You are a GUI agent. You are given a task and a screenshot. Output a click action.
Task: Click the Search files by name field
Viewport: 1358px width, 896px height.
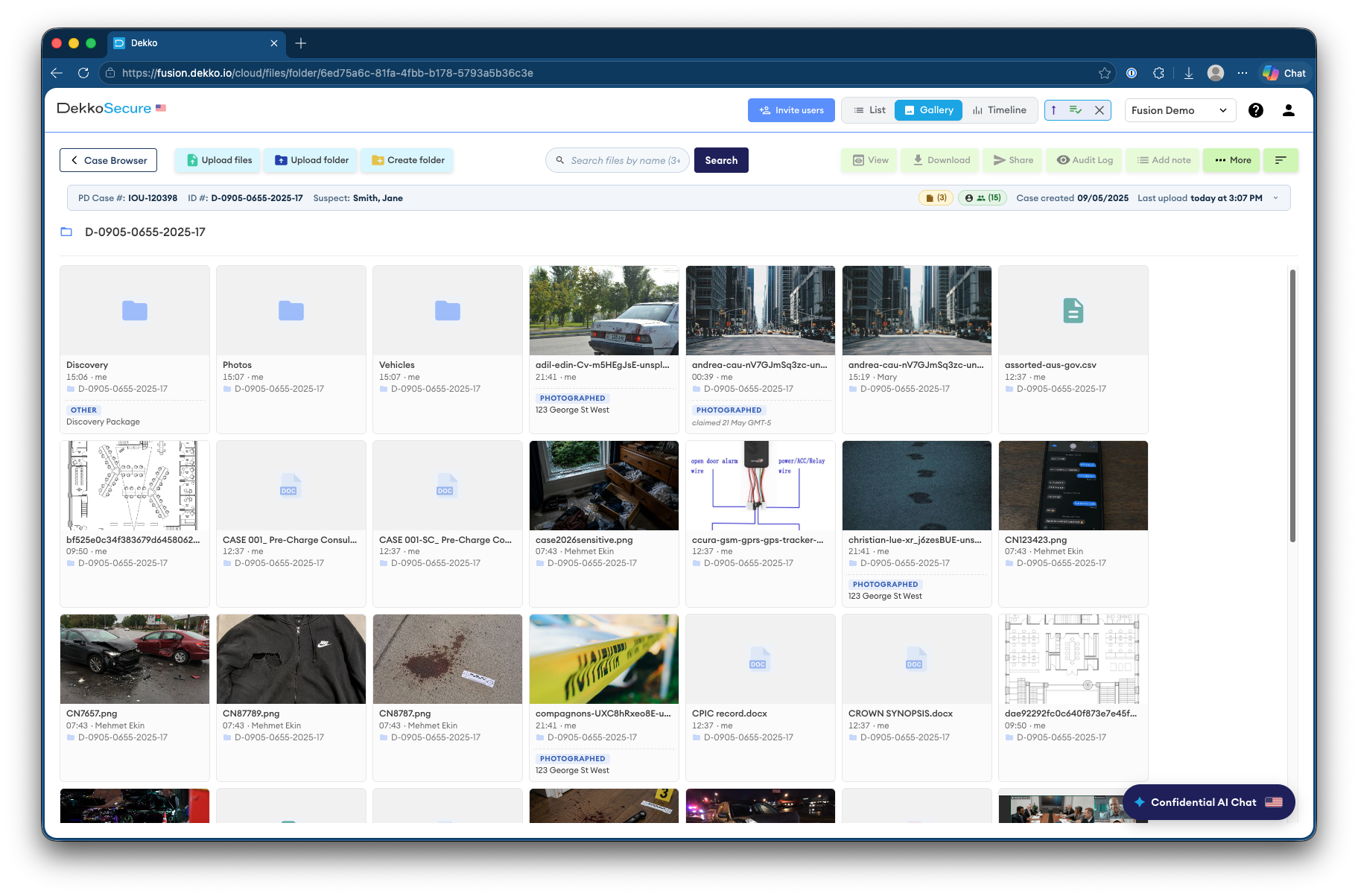(618, 160)
